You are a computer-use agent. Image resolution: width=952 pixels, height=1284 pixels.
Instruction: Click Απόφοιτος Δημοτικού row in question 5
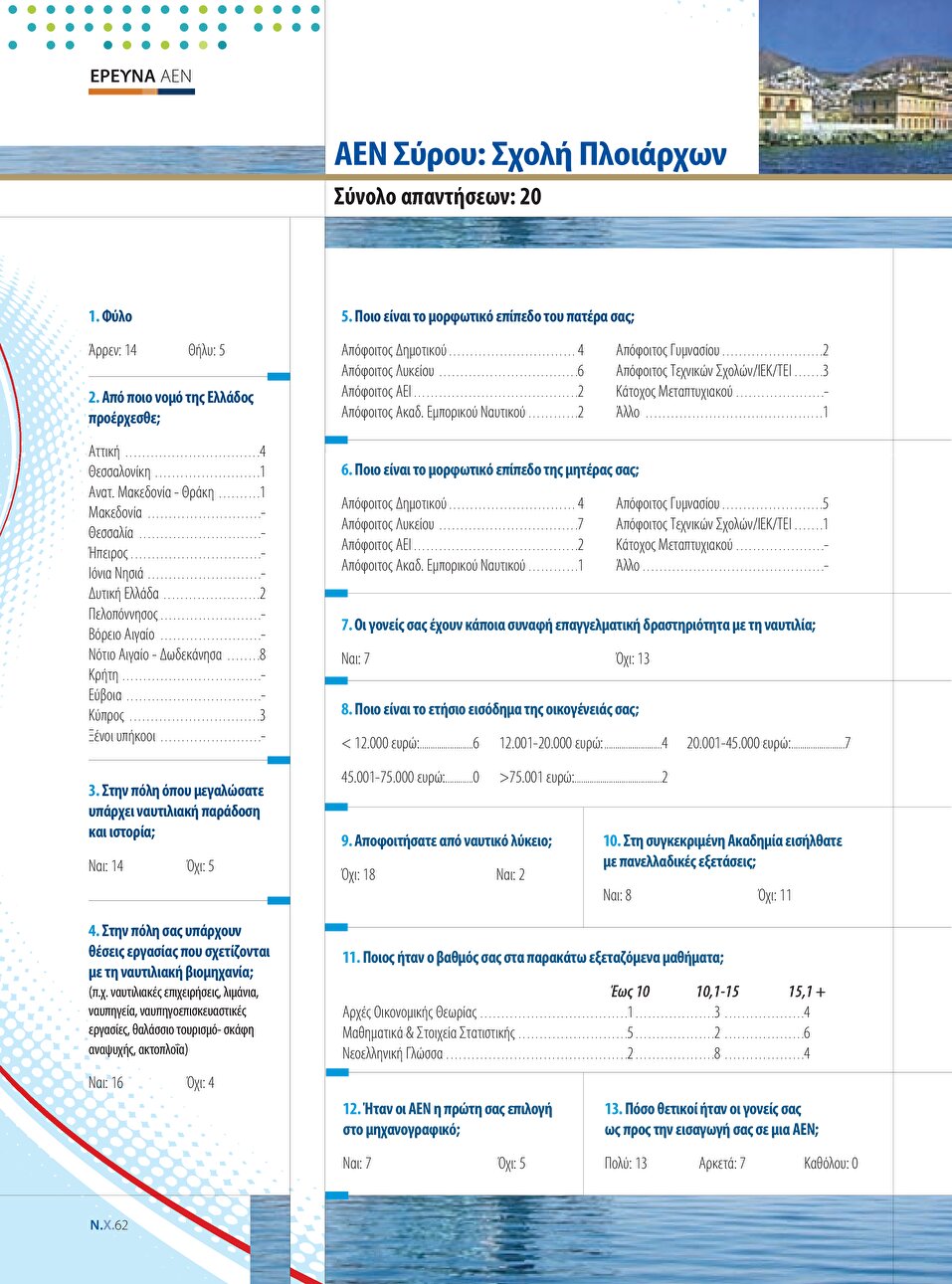tap(463, 350)
